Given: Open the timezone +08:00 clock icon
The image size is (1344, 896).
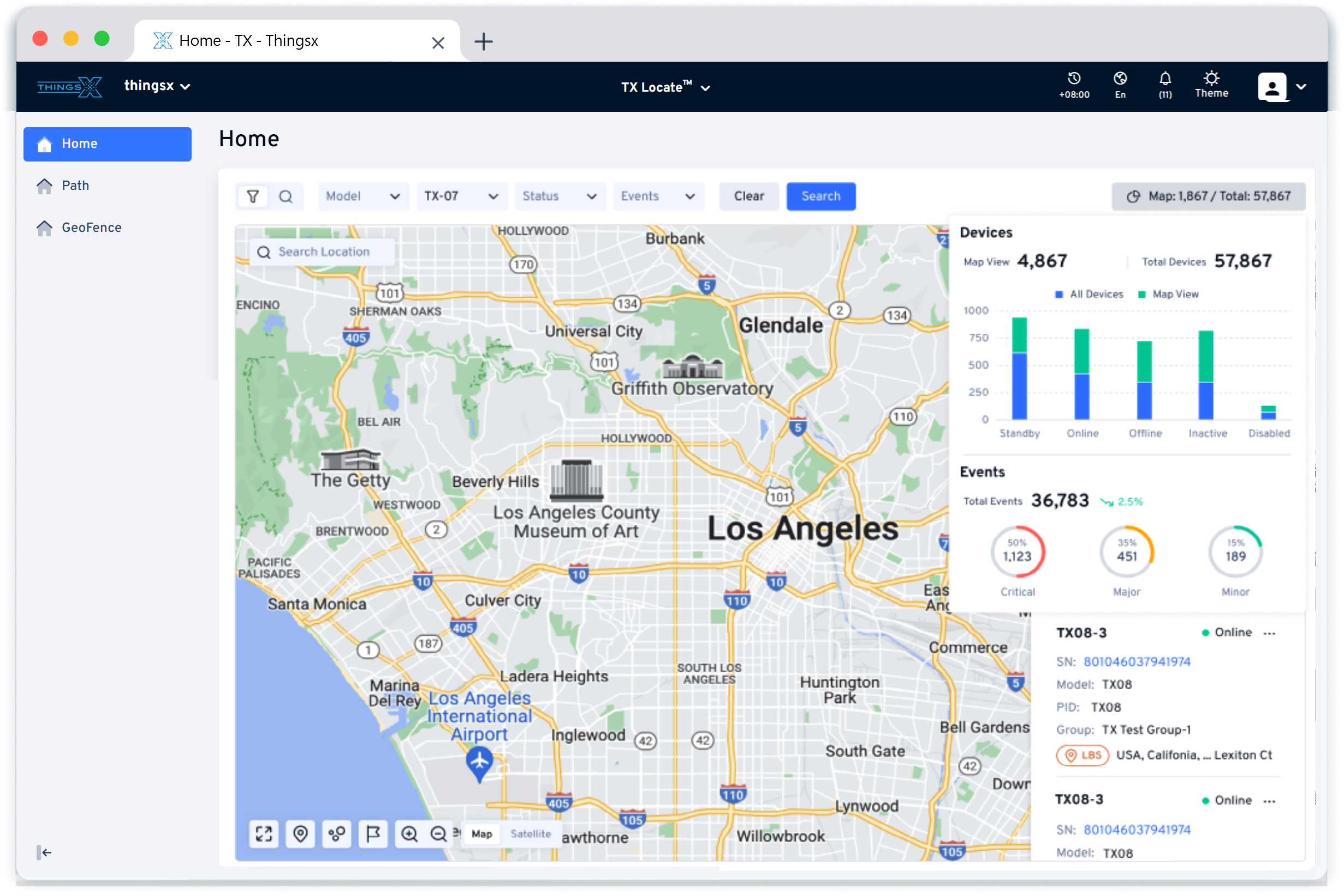Looking at the screenshot, I should click(1074, 79).
